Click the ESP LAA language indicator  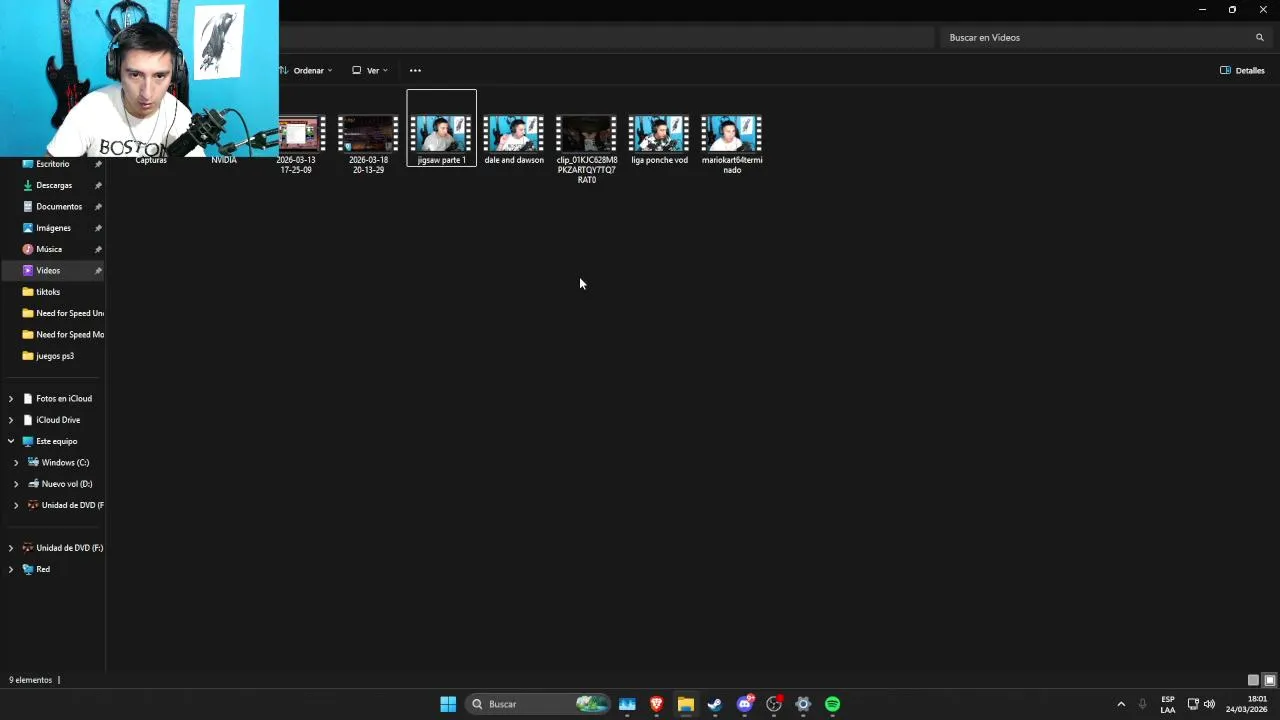pyautogui.click(x=1168, y=704)
